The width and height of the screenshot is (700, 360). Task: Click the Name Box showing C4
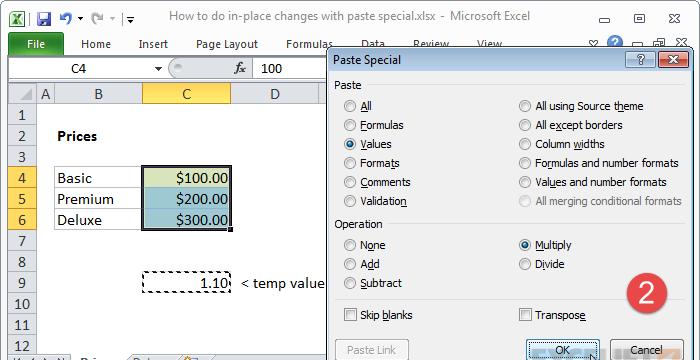[79, 69]
